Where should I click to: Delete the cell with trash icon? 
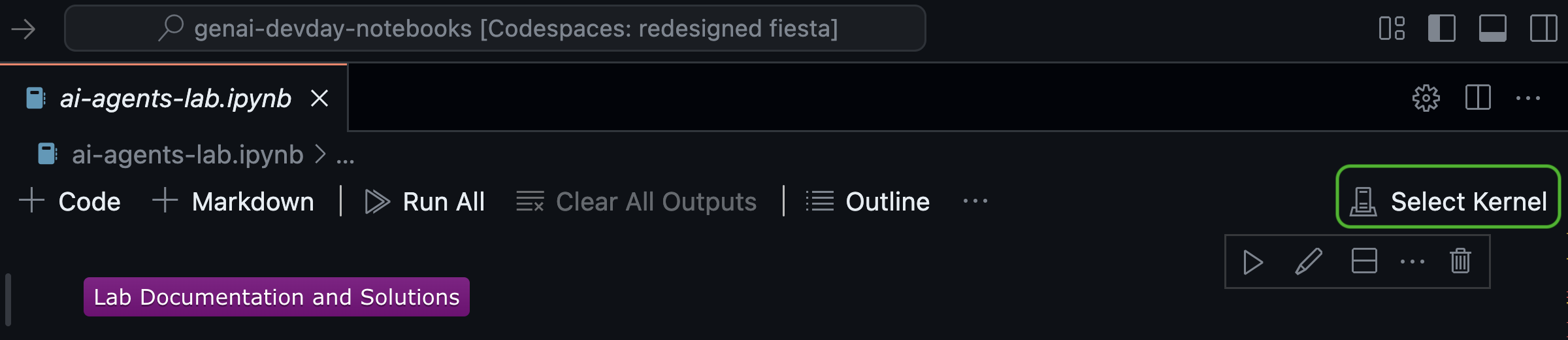tap(1460, 261)
